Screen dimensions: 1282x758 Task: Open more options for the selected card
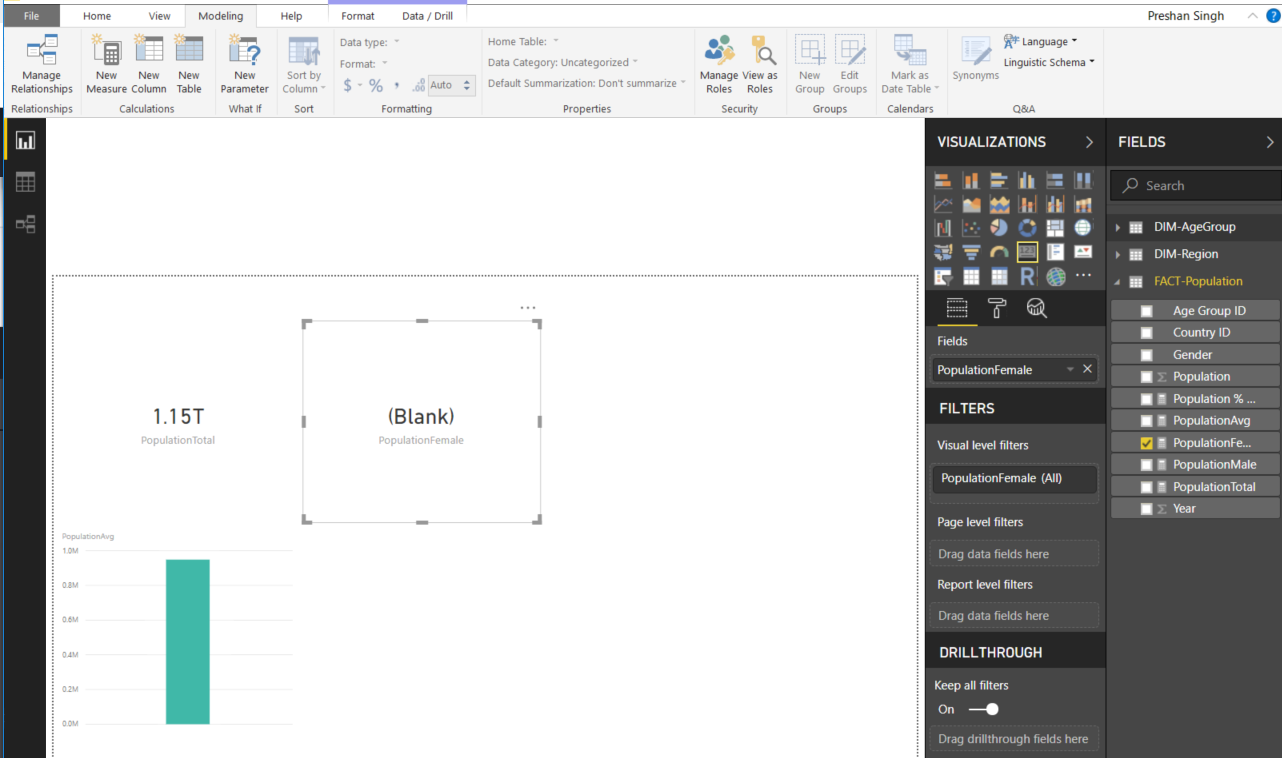528,308
